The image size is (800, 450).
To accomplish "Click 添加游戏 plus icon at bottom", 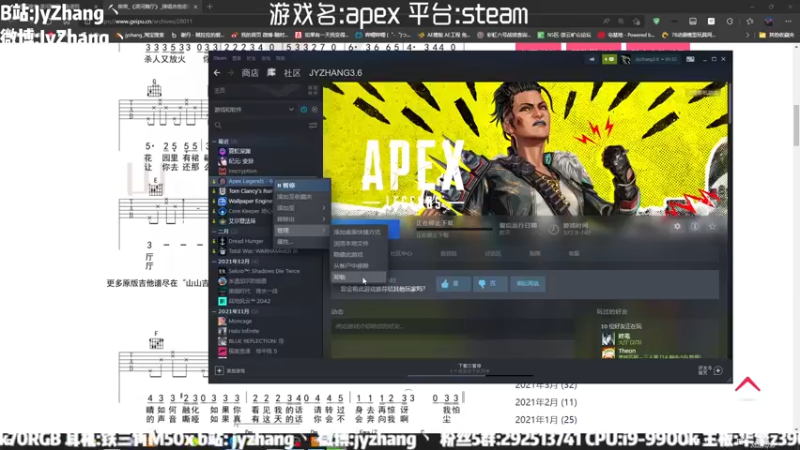I will coord(219,371).
